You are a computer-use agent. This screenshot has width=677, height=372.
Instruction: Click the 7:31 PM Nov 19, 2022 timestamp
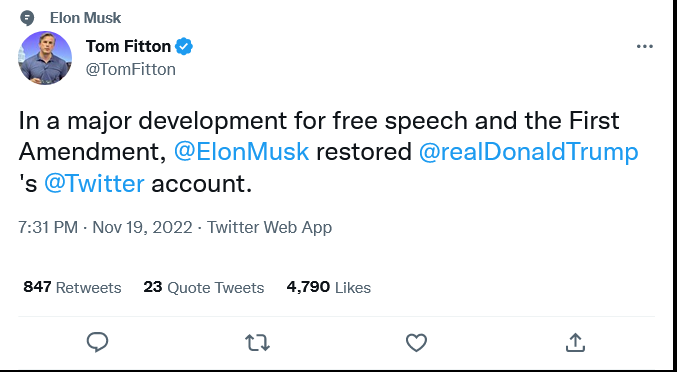coord(105,227)
